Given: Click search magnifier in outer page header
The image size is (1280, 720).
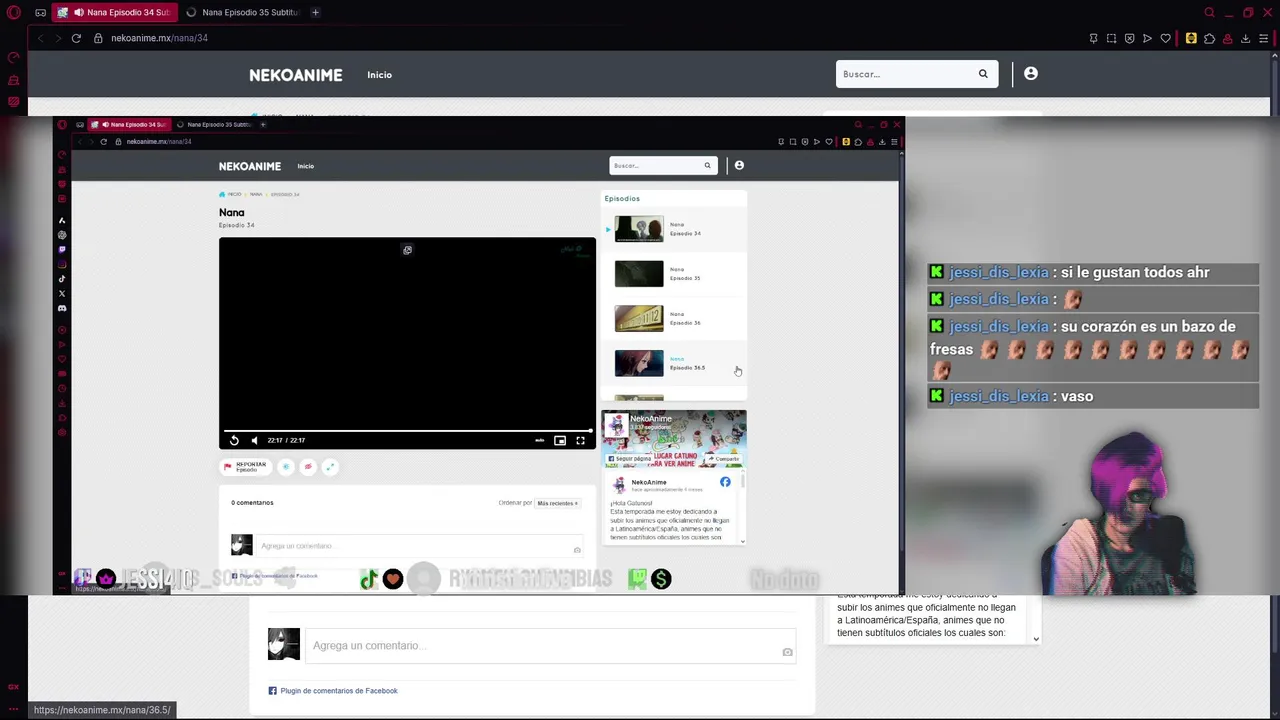Looking at the screenshot, I should 983,74.
